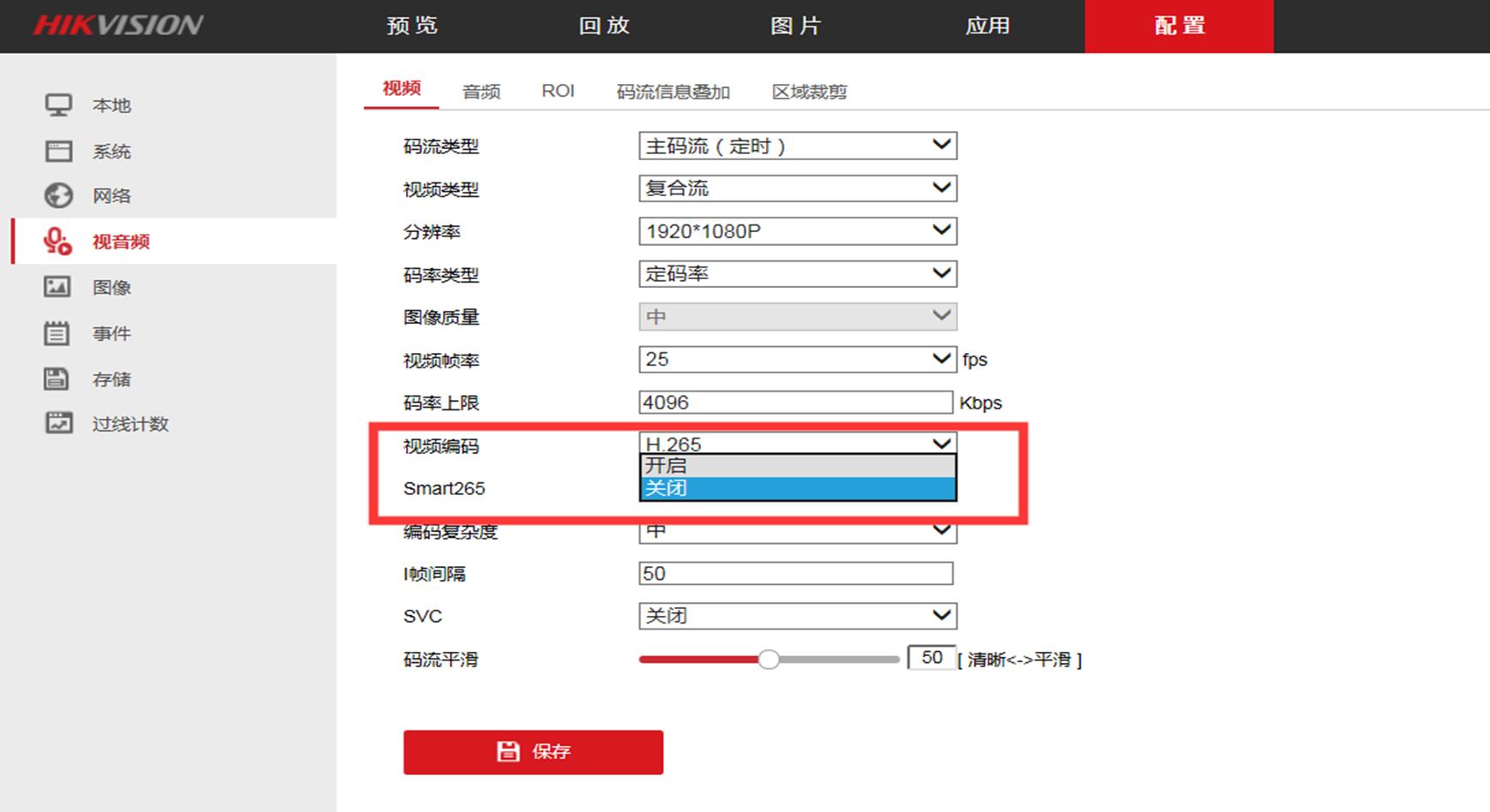The image size is (1490, 812).
Task: Open 过线计数 (Line Crossing Counting) icon
Action: (57, 423)
